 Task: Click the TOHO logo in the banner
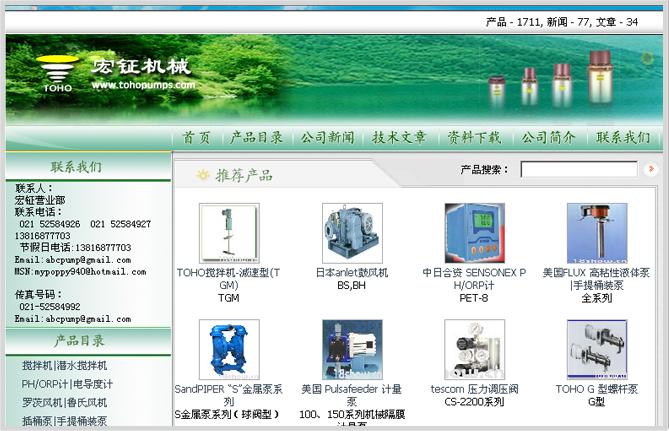[x=57, y=73]
